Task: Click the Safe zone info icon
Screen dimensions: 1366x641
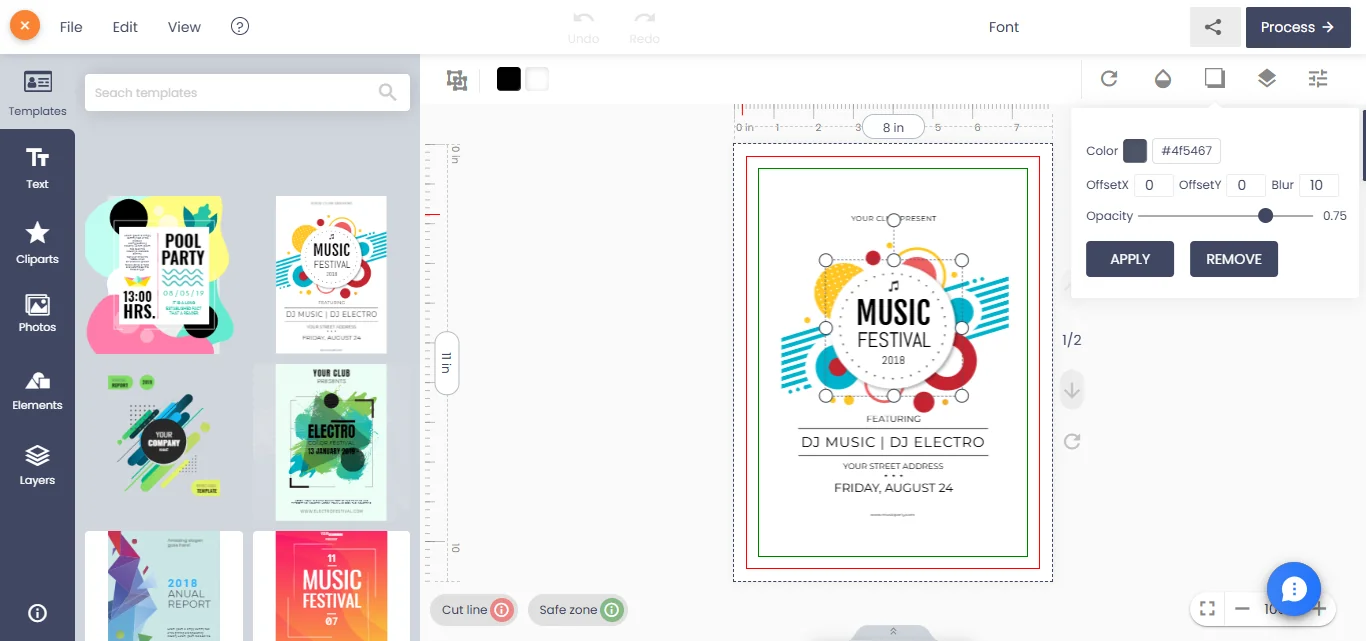Action: pos(612,610)
